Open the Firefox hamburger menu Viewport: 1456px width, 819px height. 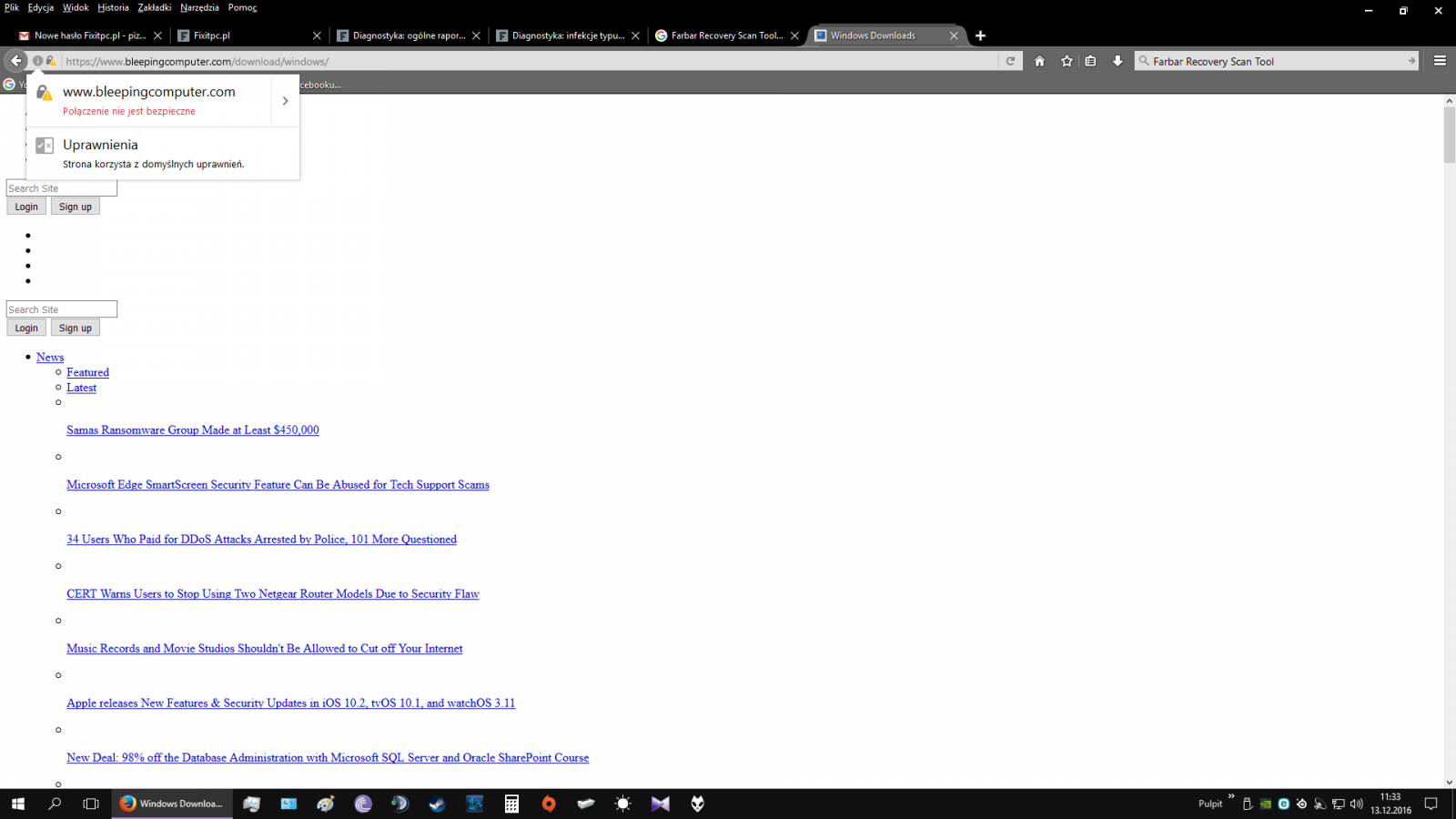(x=1440, y=61)
